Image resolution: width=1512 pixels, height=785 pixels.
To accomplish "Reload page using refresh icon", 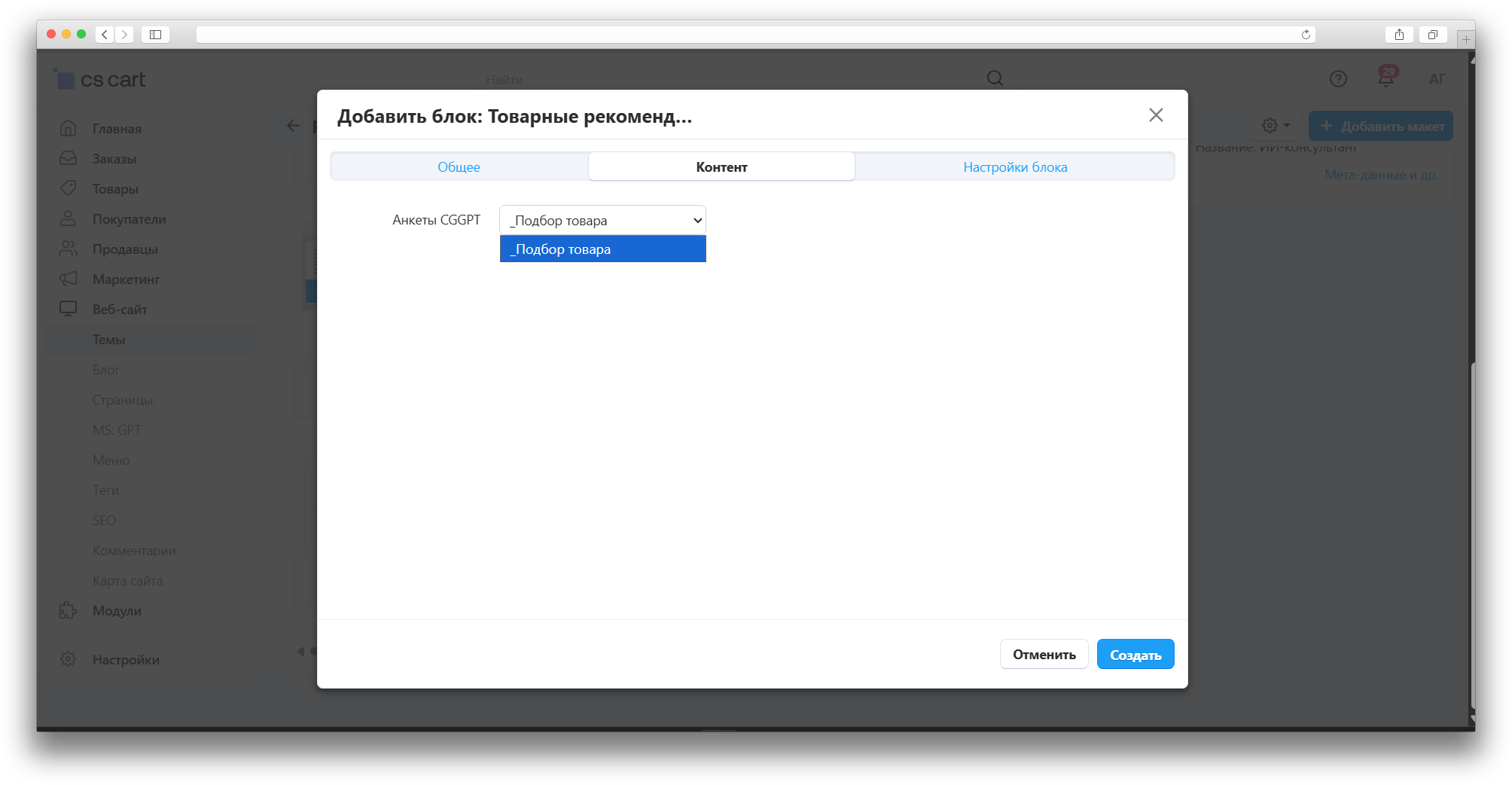I will [x=1306, y=35].
